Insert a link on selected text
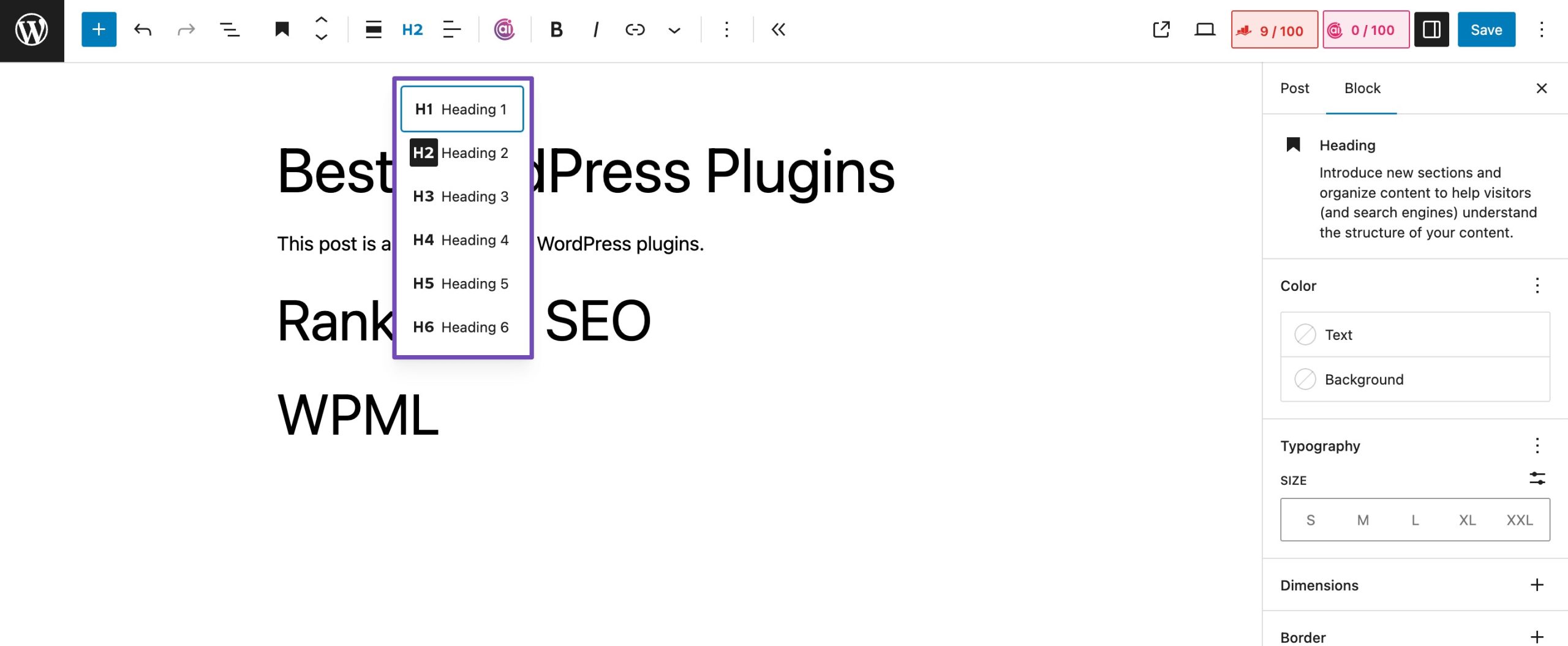The image size is (1568, 646). (x=635, y=29)
